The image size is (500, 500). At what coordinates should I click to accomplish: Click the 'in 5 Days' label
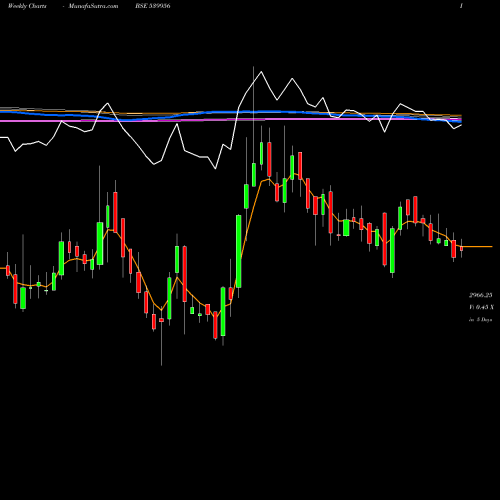480,319
